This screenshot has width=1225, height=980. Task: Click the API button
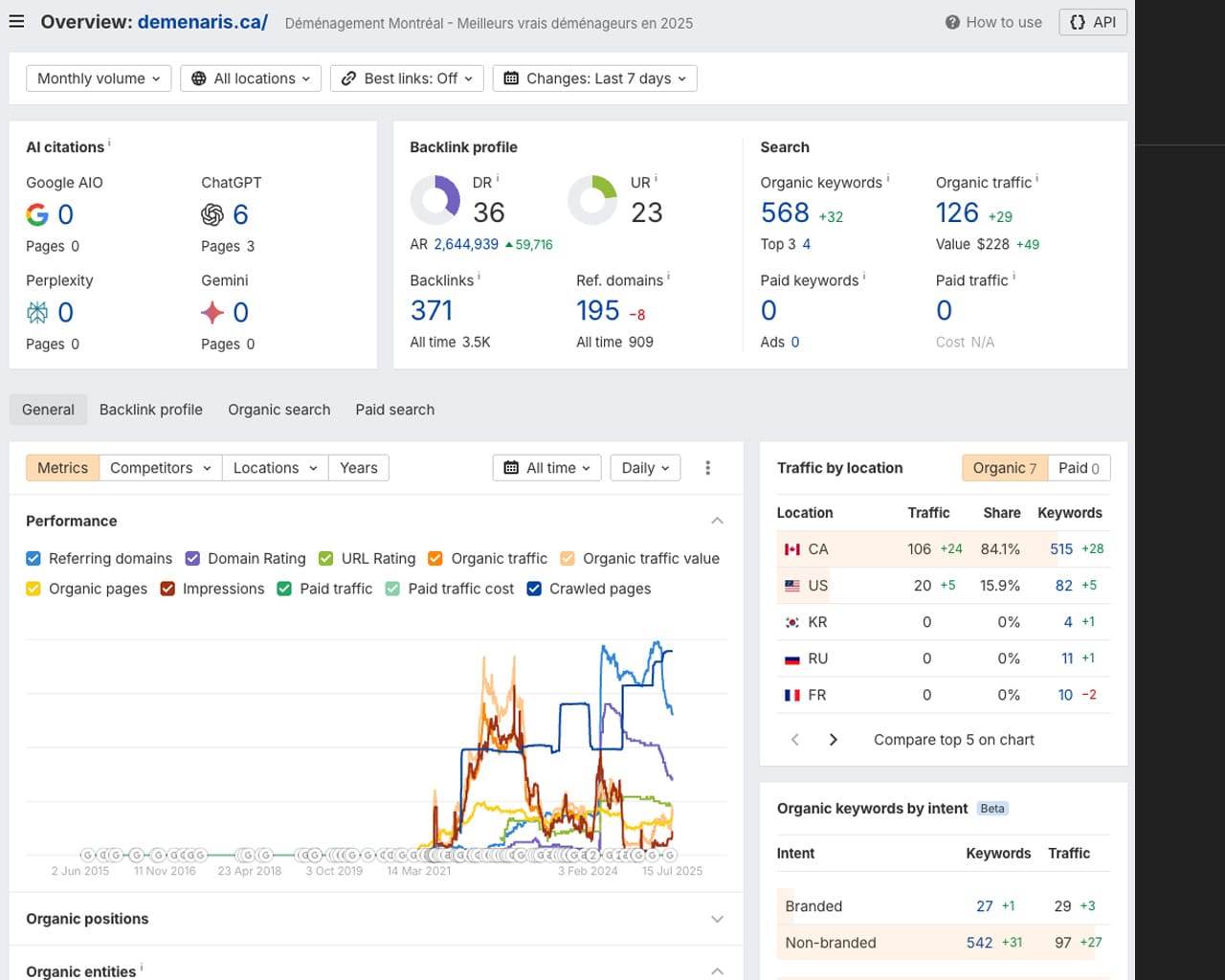point(1092,22)
